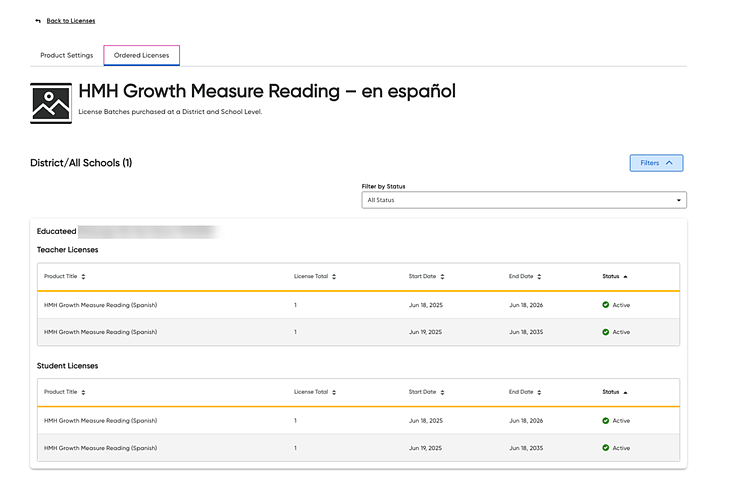
Task: Sort Student Licenses by Product Title
Action: click(65, 392)
